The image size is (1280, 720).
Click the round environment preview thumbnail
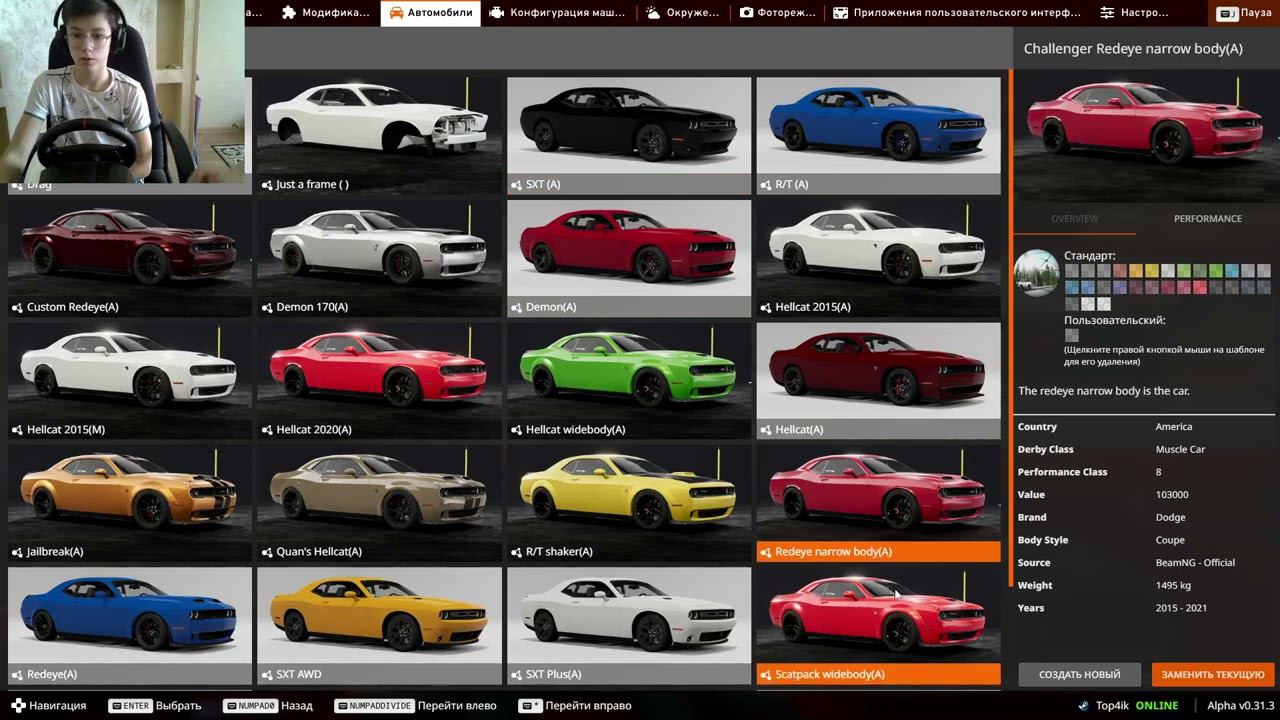pyautogui.click(x=1036, y=272)
